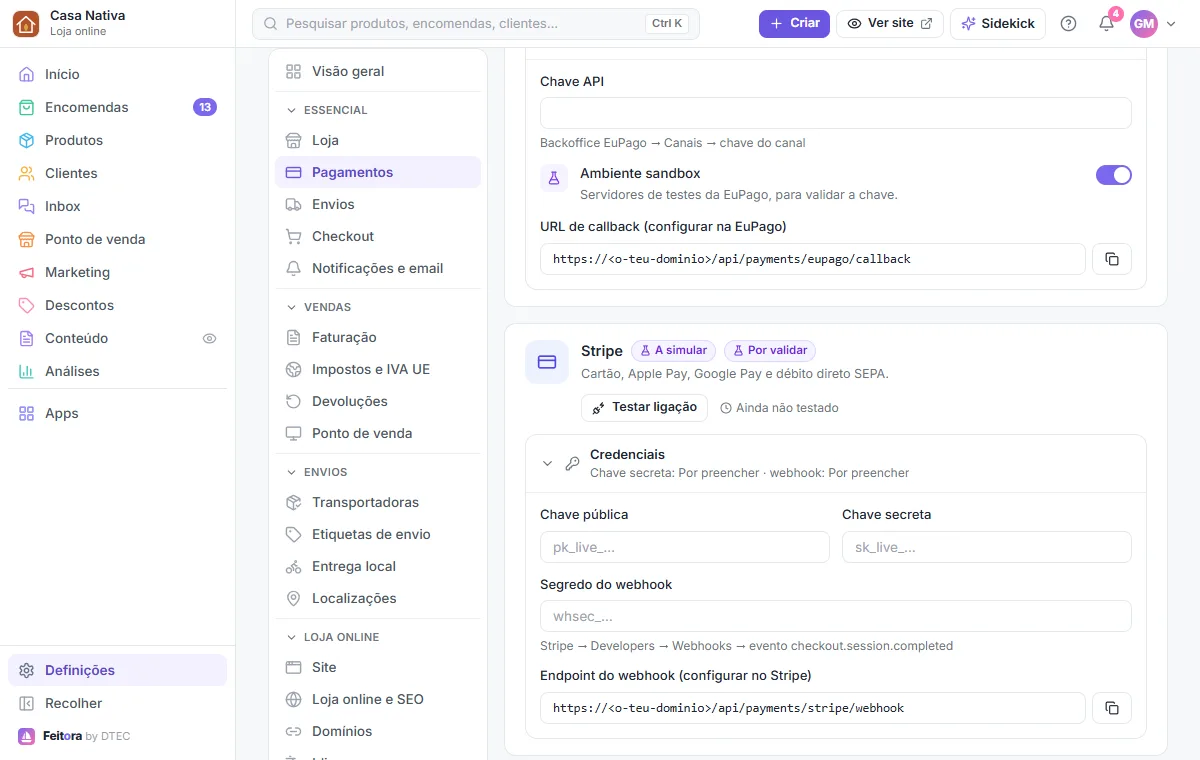Open Domínios settings page

tap(378, 731)
